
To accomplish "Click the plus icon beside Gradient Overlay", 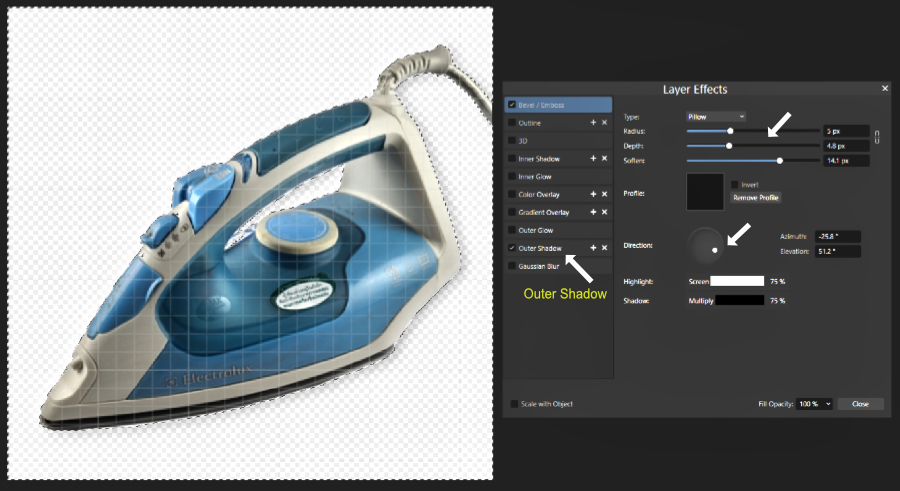I will tap(593, 213).
